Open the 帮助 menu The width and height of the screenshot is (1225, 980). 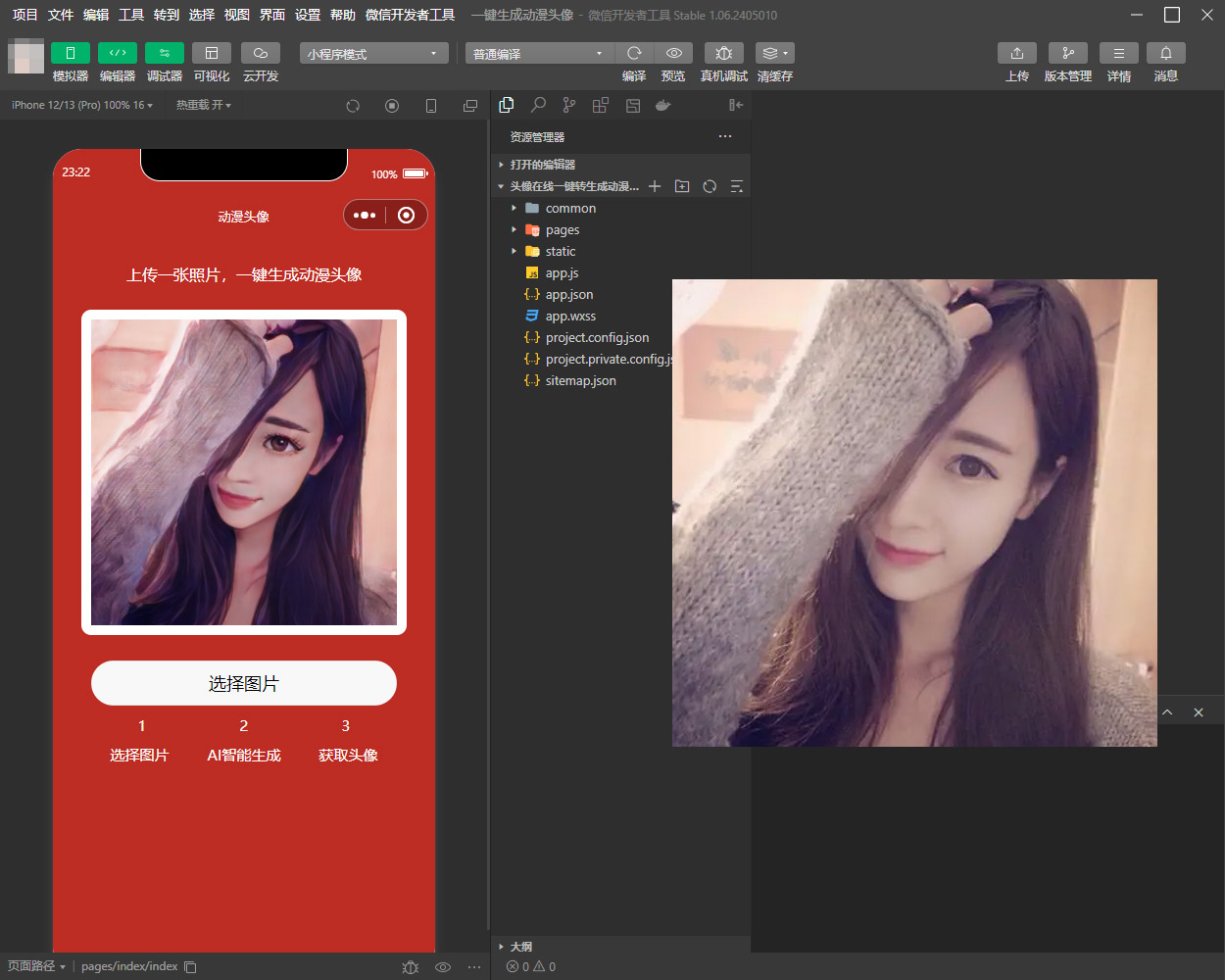pos(343,15)
